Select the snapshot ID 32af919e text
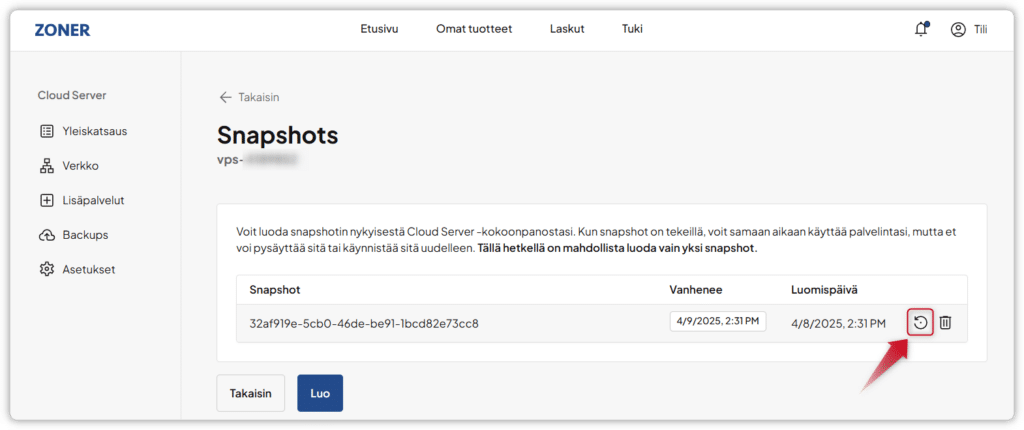 pos(364,323)
